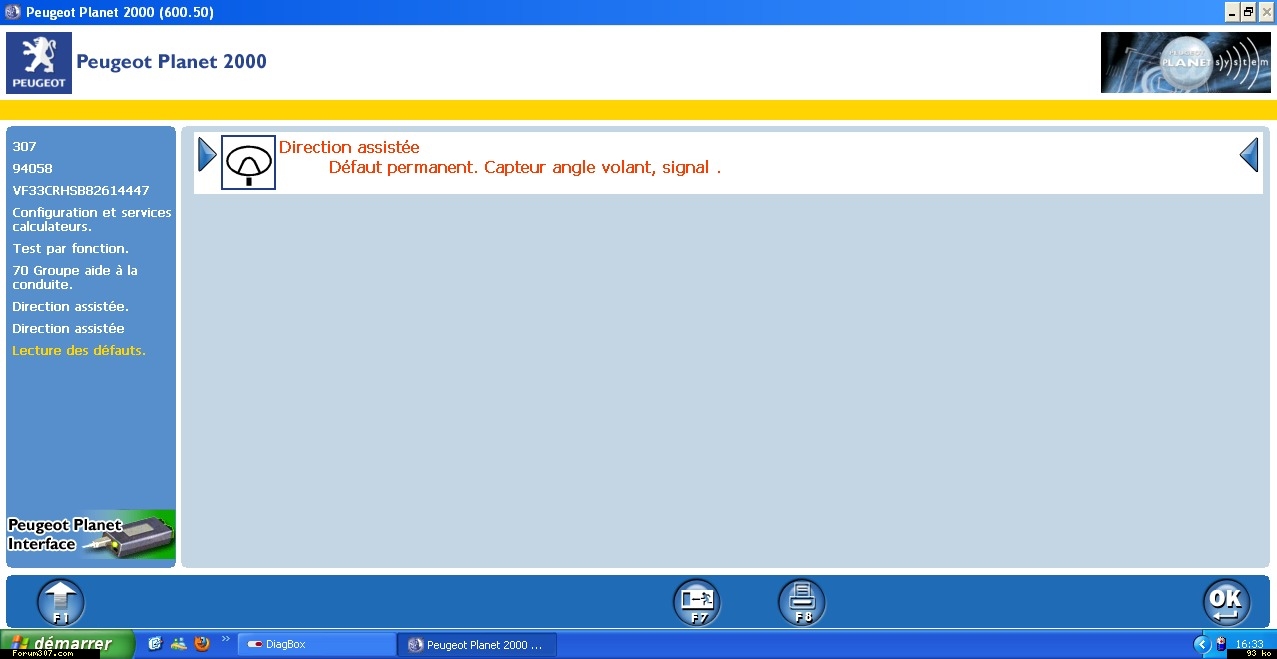Open the Windows 'démarrer' start menu
1277x659 pixels.
66,644
